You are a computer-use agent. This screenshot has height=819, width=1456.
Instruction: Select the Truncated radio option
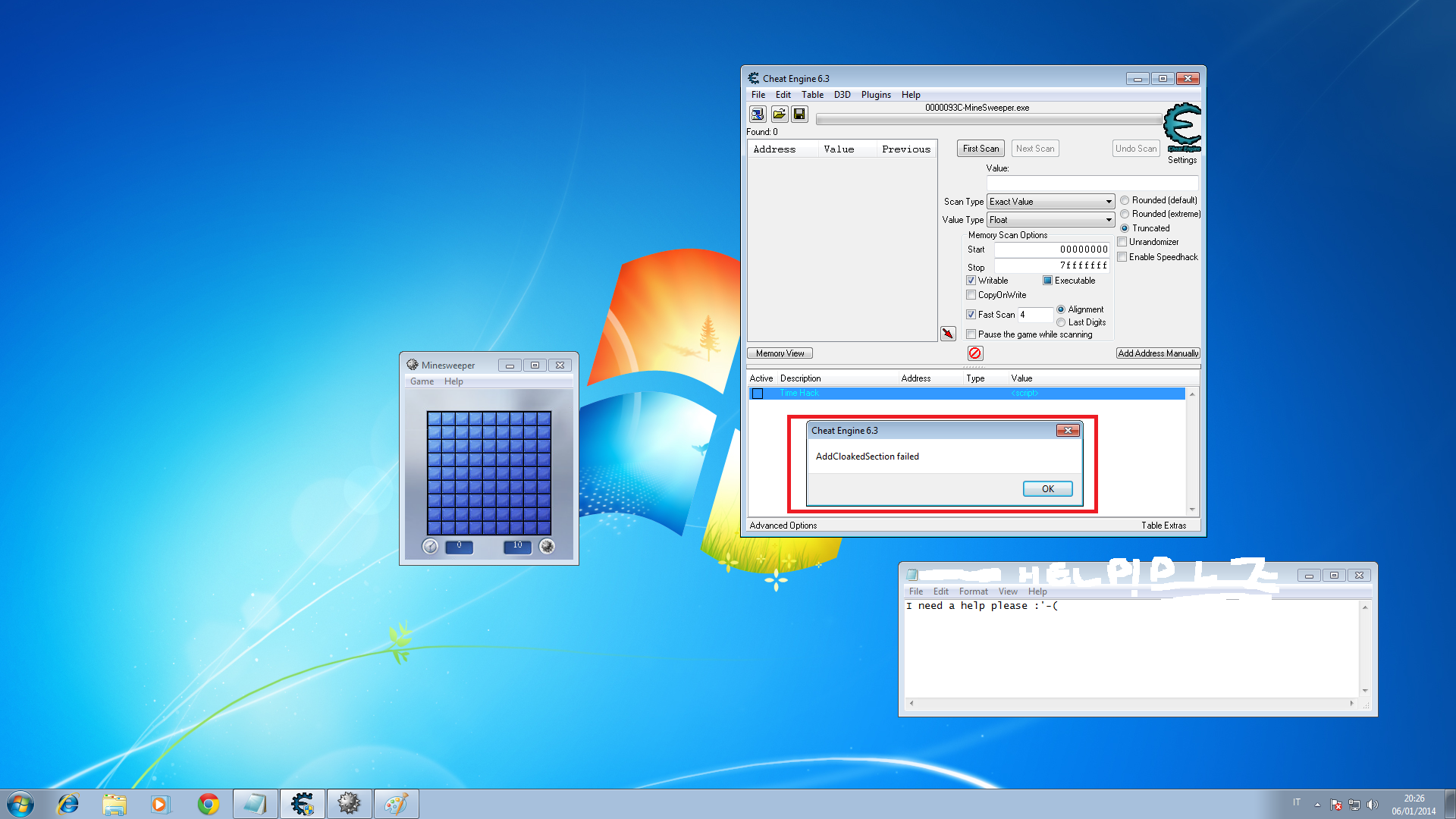(1125, 228)
